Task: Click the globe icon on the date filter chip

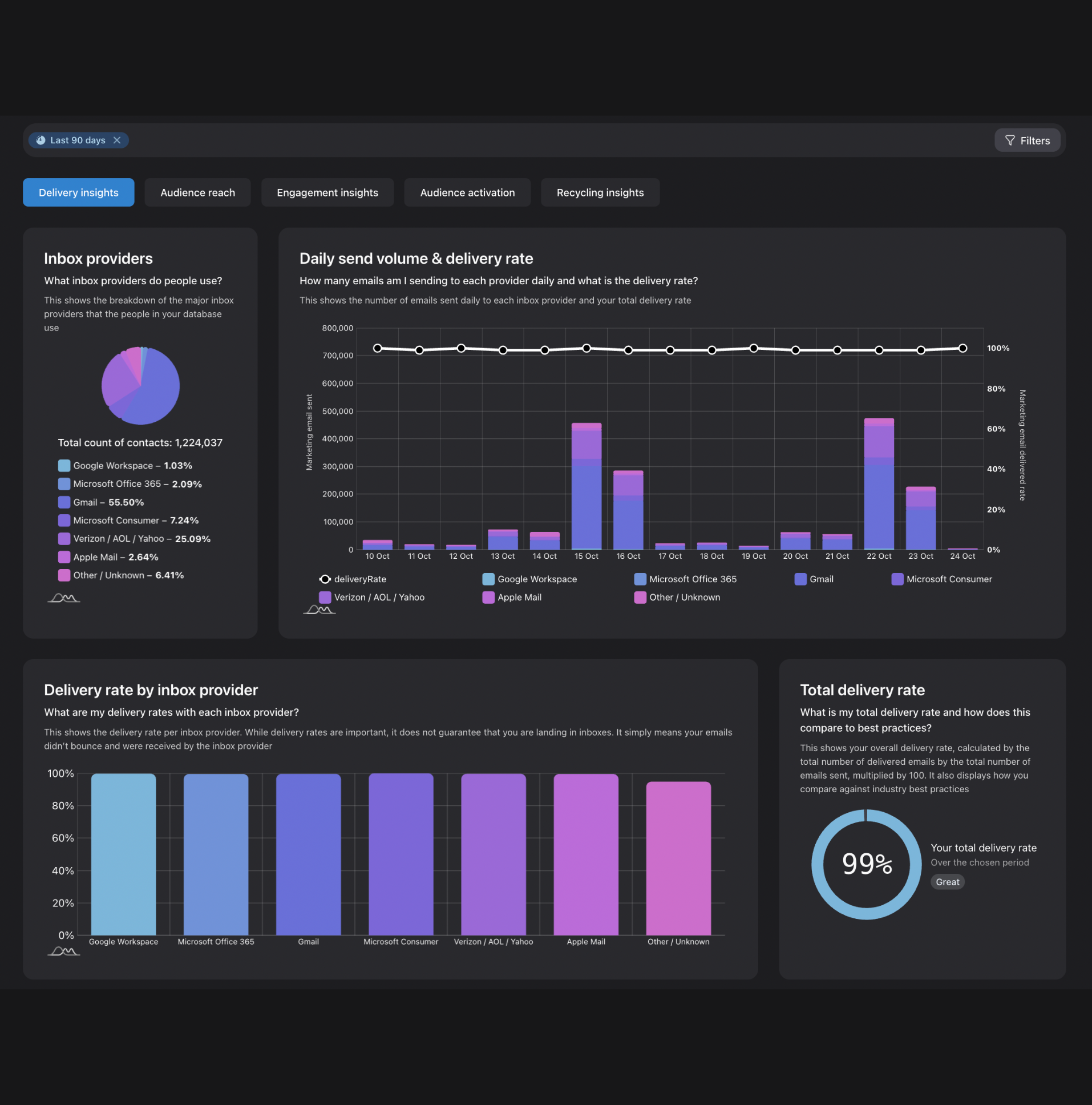Action: 40,140
